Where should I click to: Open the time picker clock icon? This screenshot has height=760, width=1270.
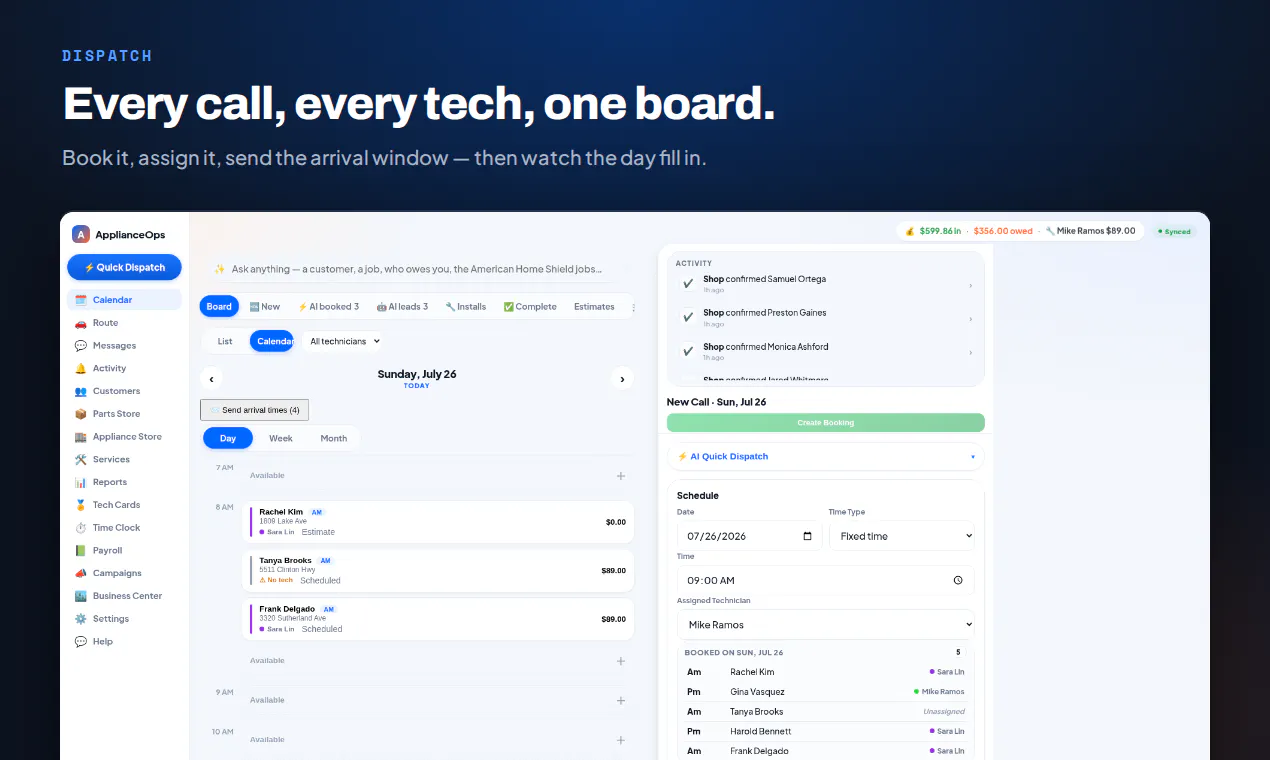coord(958,580)
